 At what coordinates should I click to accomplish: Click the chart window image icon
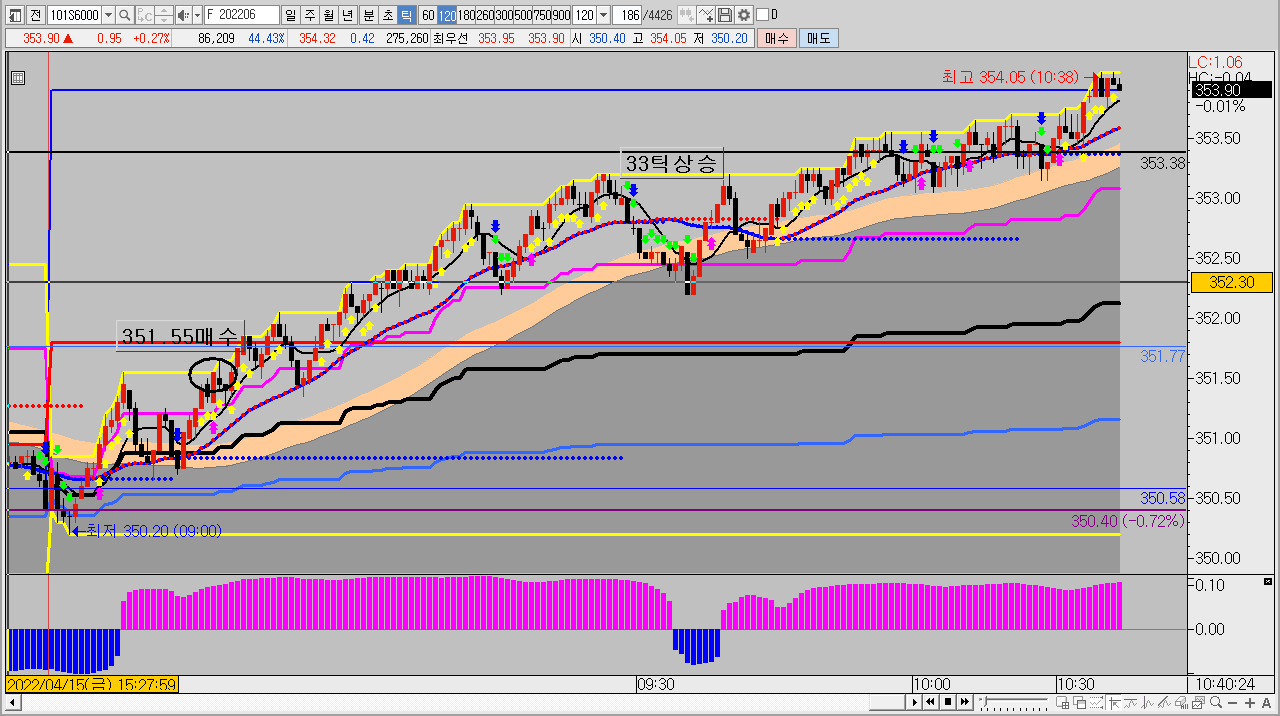[1199, 703]
